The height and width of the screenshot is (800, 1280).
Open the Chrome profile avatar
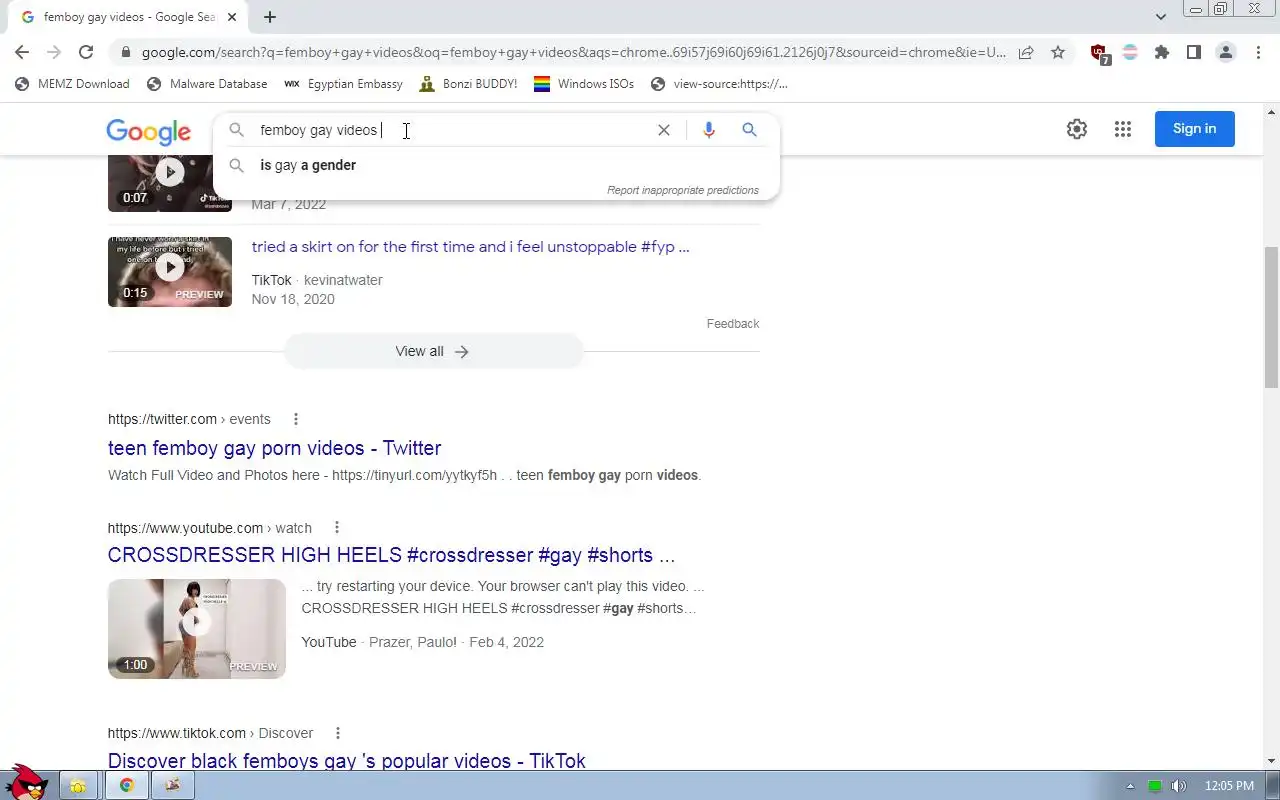(1226, 53)
